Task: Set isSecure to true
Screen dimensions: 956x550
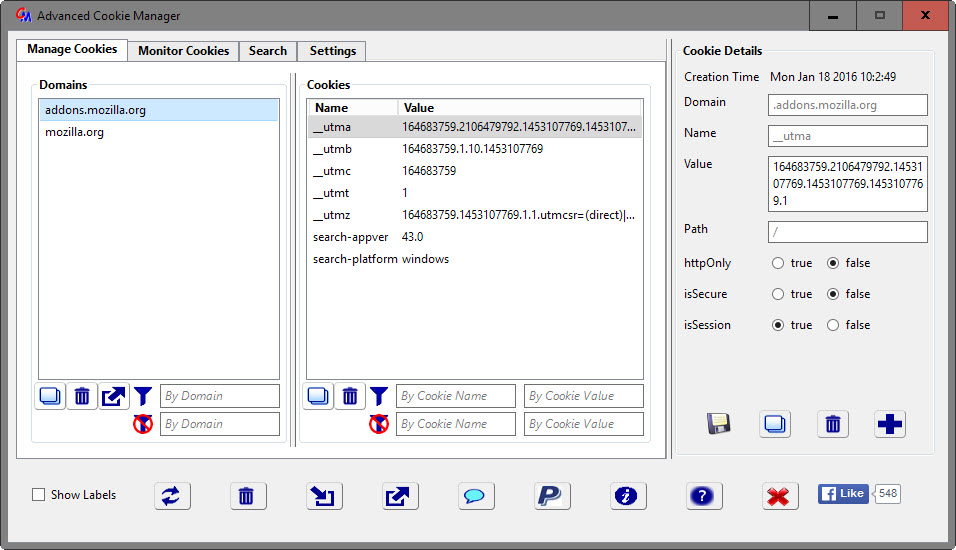Action: tap(778, 294)
